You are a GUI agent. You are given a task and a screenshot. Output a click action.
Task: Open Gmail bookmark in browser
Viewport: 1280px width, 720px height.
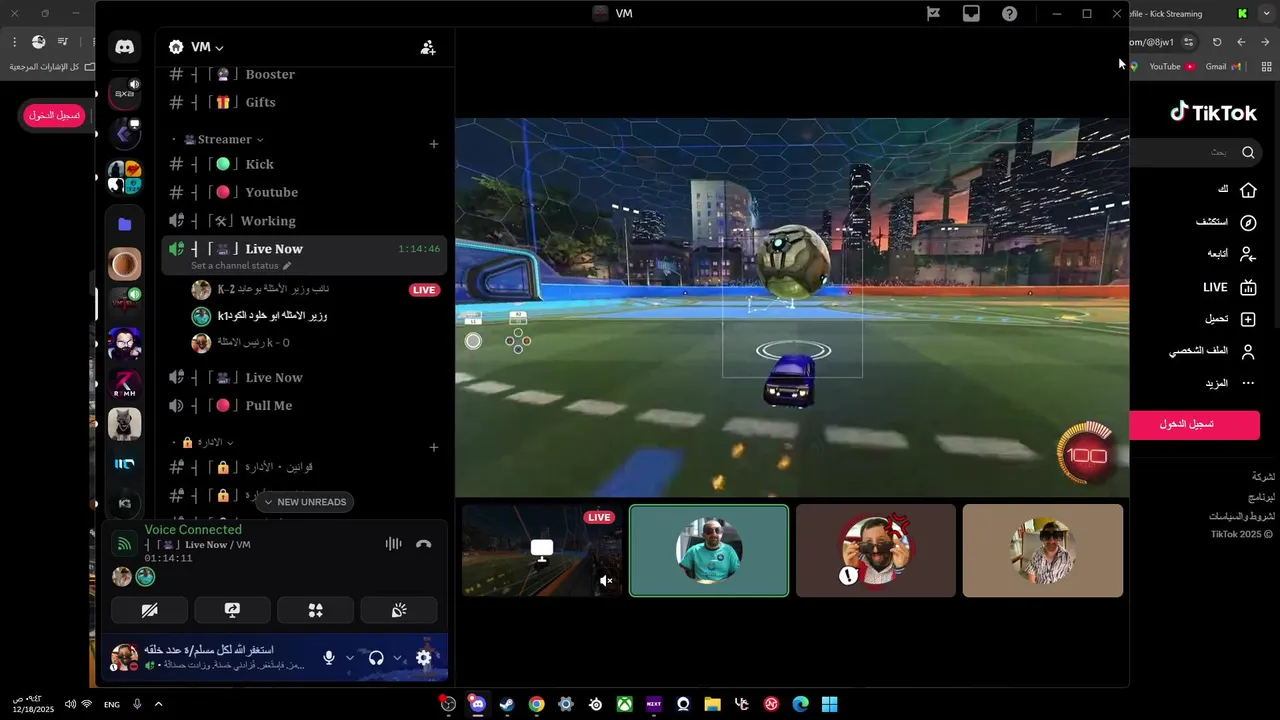1222,67
